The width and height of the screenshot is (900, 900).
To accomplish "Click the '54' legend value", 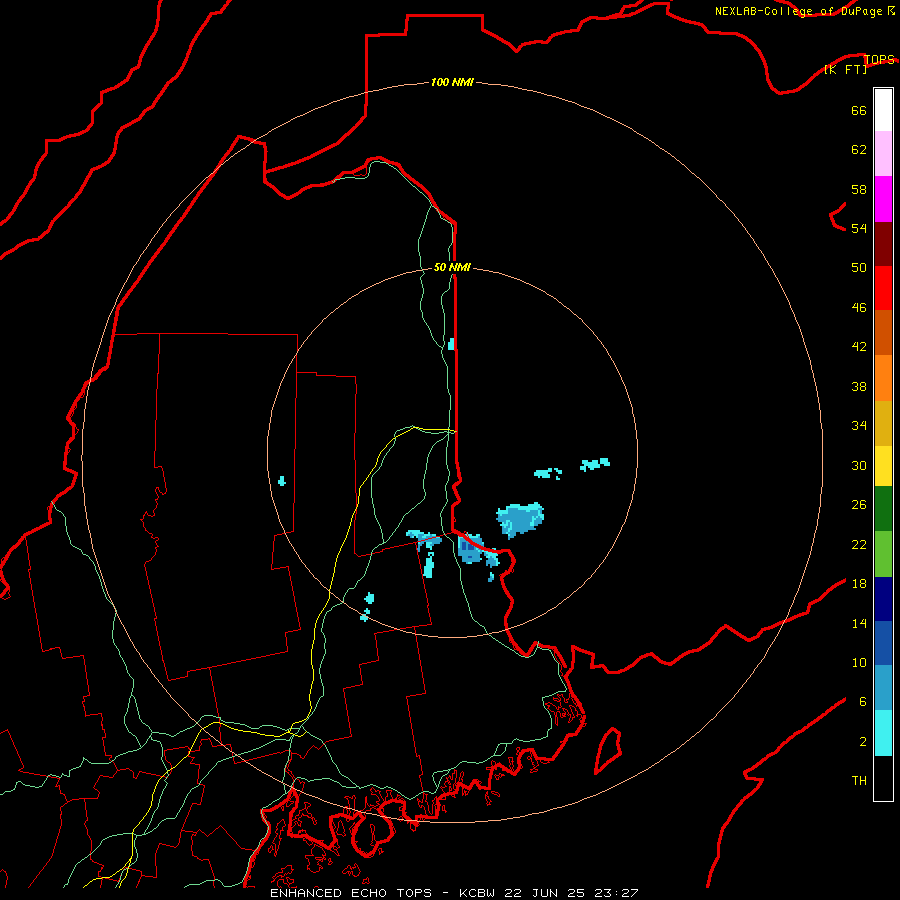I will tap(859, 228).
